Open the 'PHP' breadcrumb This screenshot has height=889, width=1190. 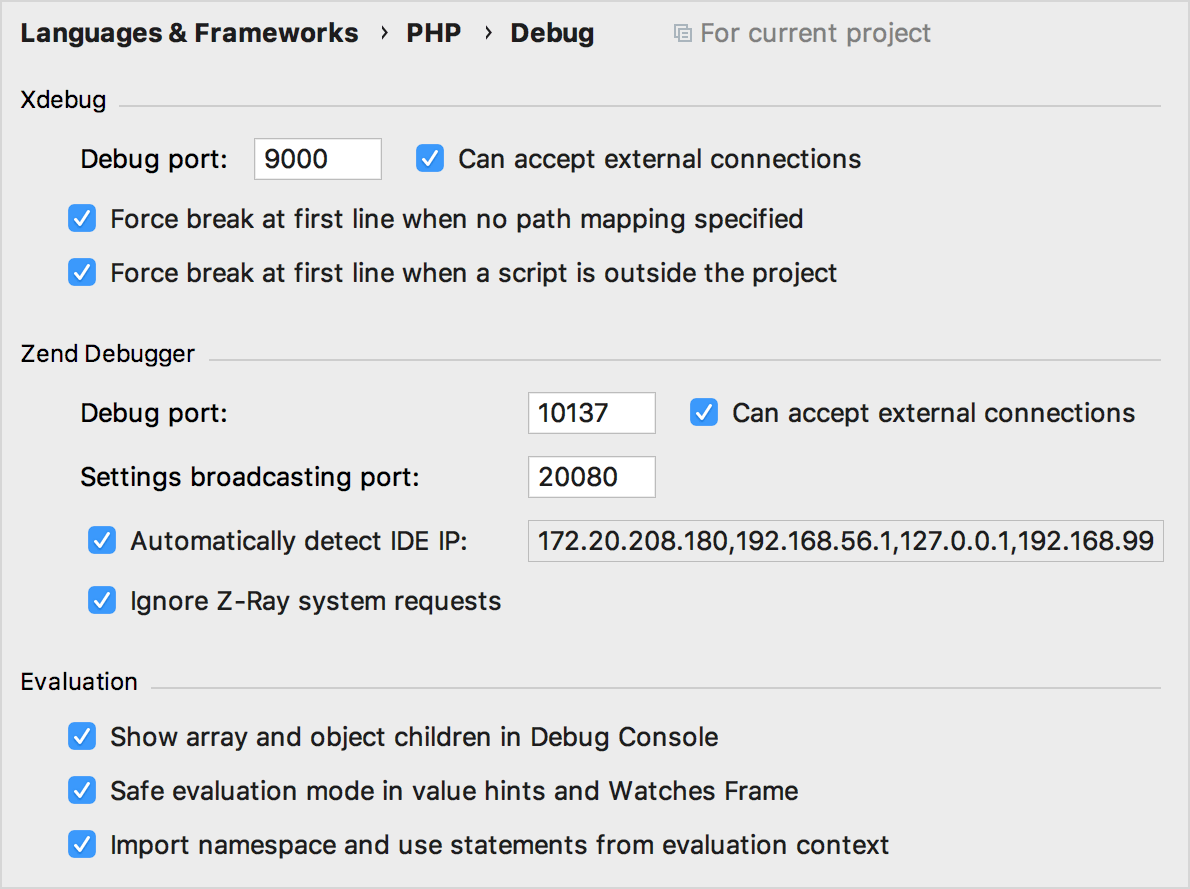point(433,33)
